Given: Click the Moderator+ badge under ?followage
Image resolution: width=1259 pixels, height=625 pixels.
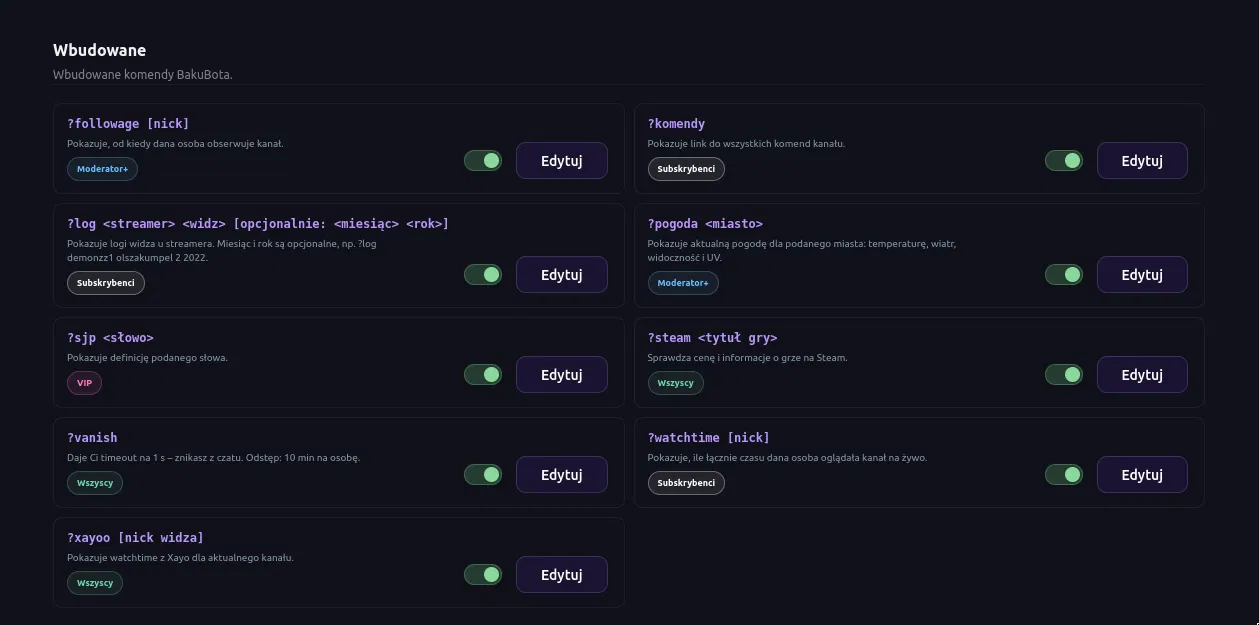Looking at the screenshot, I should [x=102, y=169].
